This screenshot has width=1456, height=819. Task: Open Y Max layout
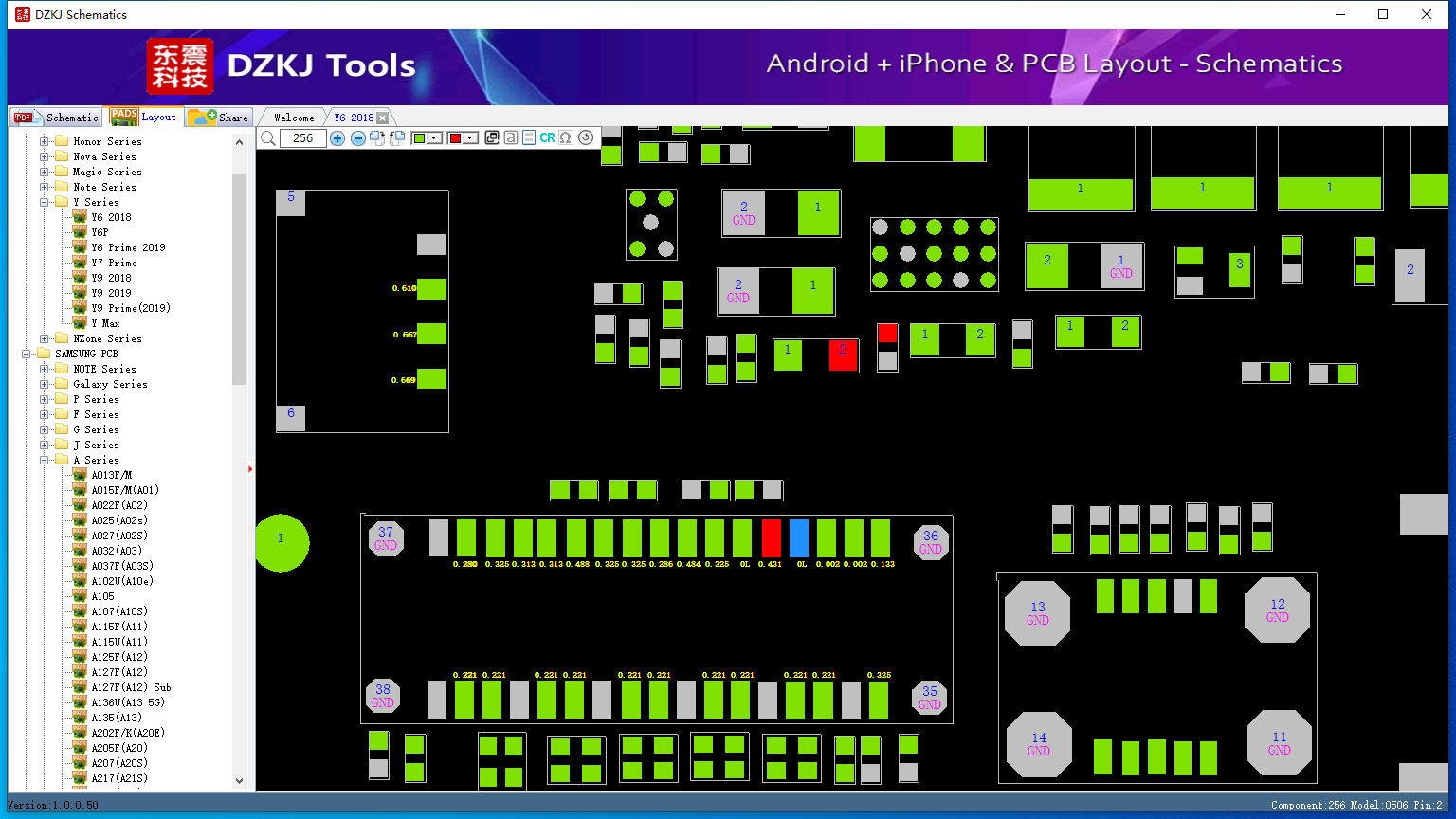pos(105,323)
